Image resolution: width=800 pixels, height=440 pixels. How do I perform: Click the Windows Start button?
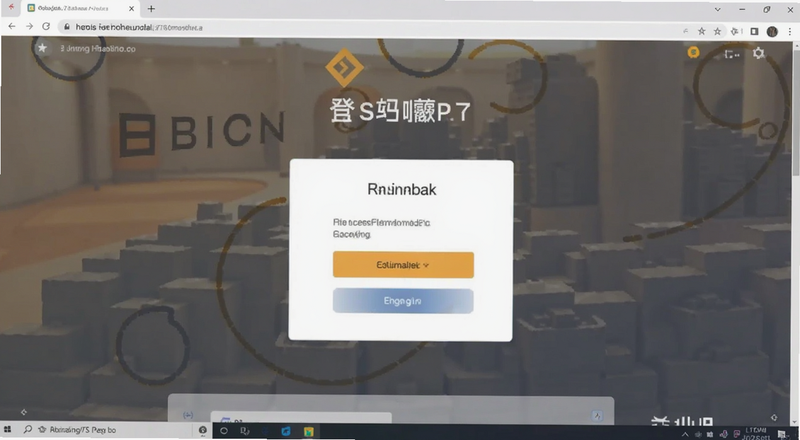pos(7,430)
